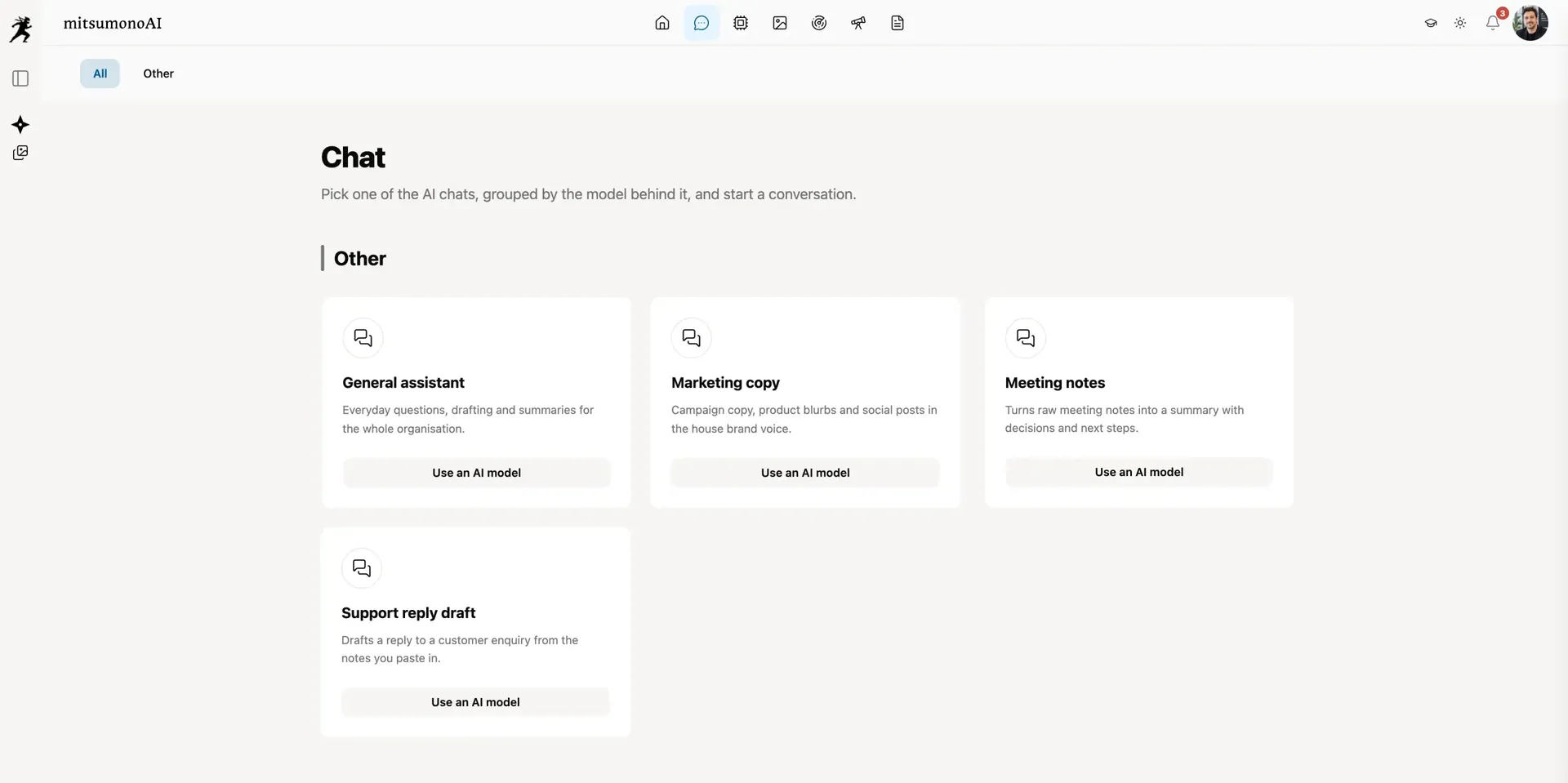Use an AI model for General assistant

pyautogui.click(x=477, y=473)
